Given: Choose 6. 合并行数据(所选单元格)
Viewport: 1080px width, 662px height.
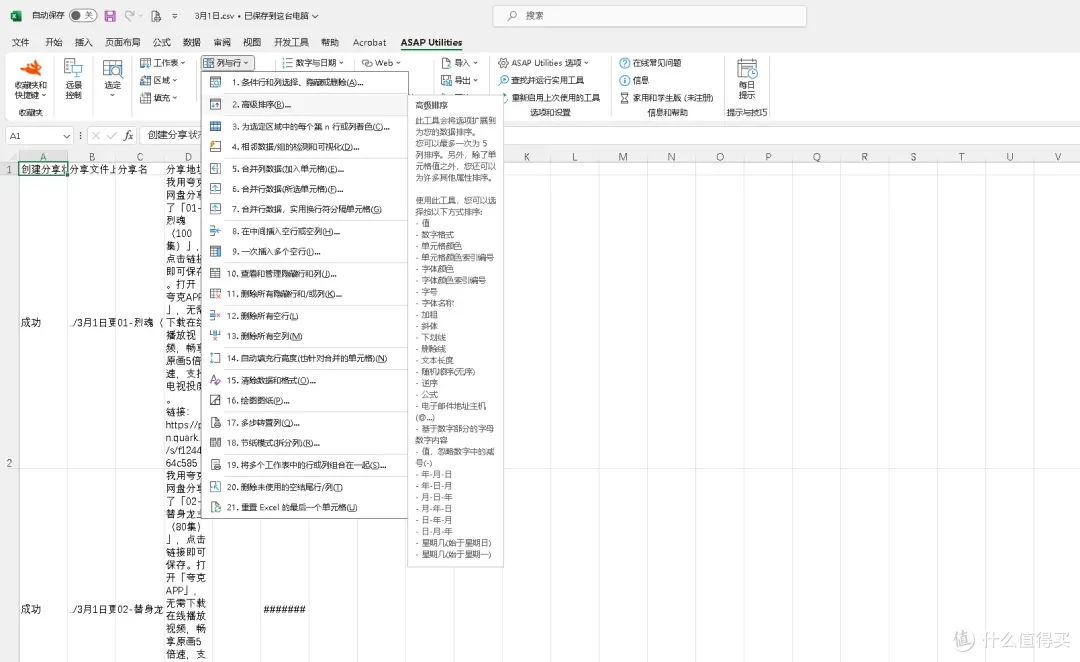Looking at the screenshot, I should pos(305,189).
